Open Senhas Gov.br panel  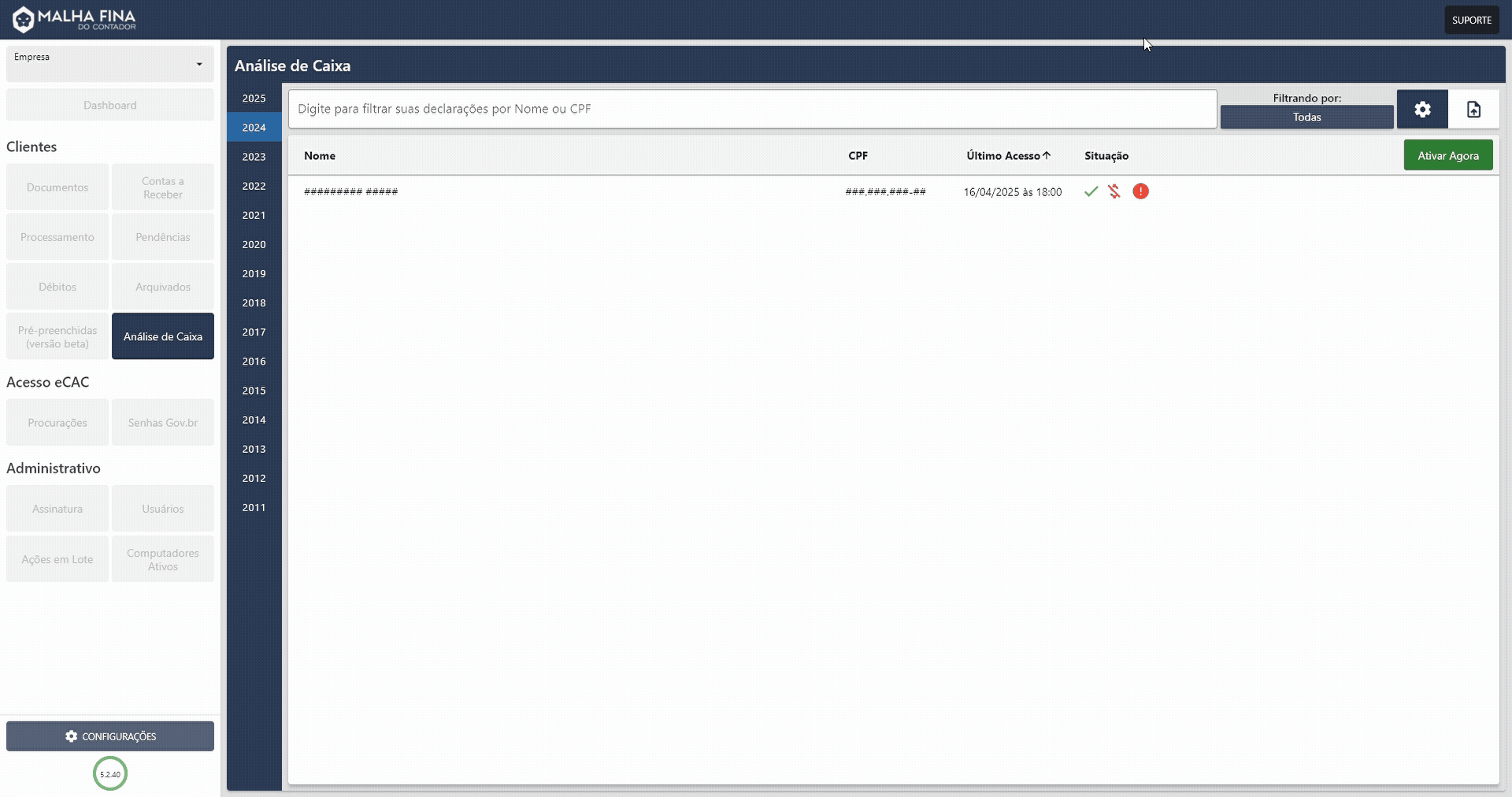pyautogui.click(x=162, y=422)
